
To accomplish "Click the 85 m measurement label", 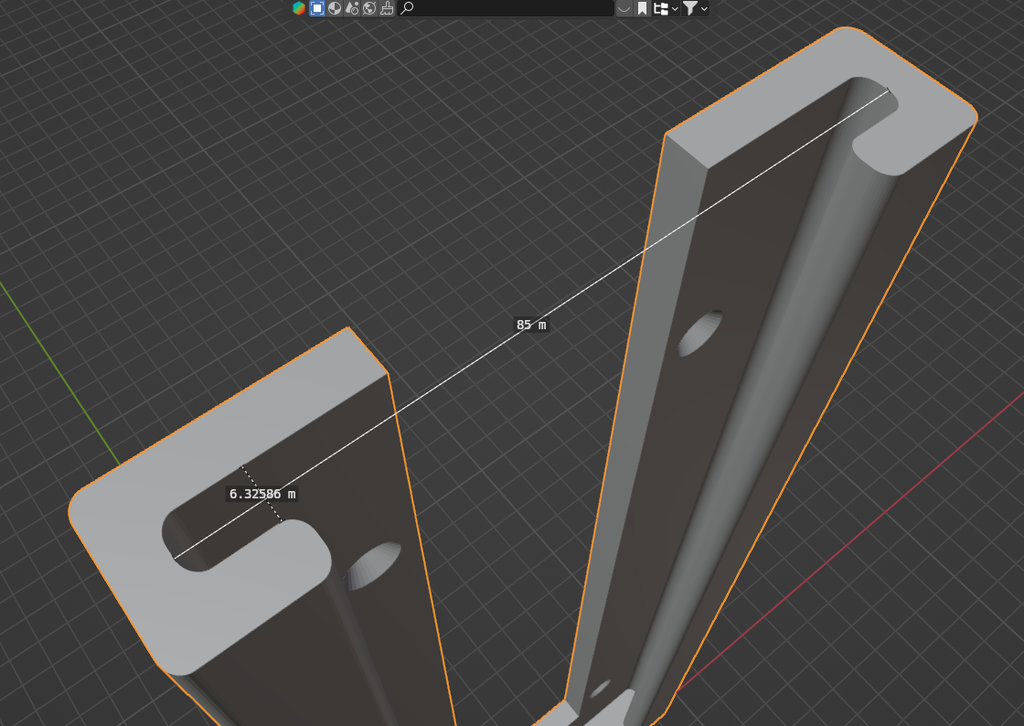I will pos(530,325).
